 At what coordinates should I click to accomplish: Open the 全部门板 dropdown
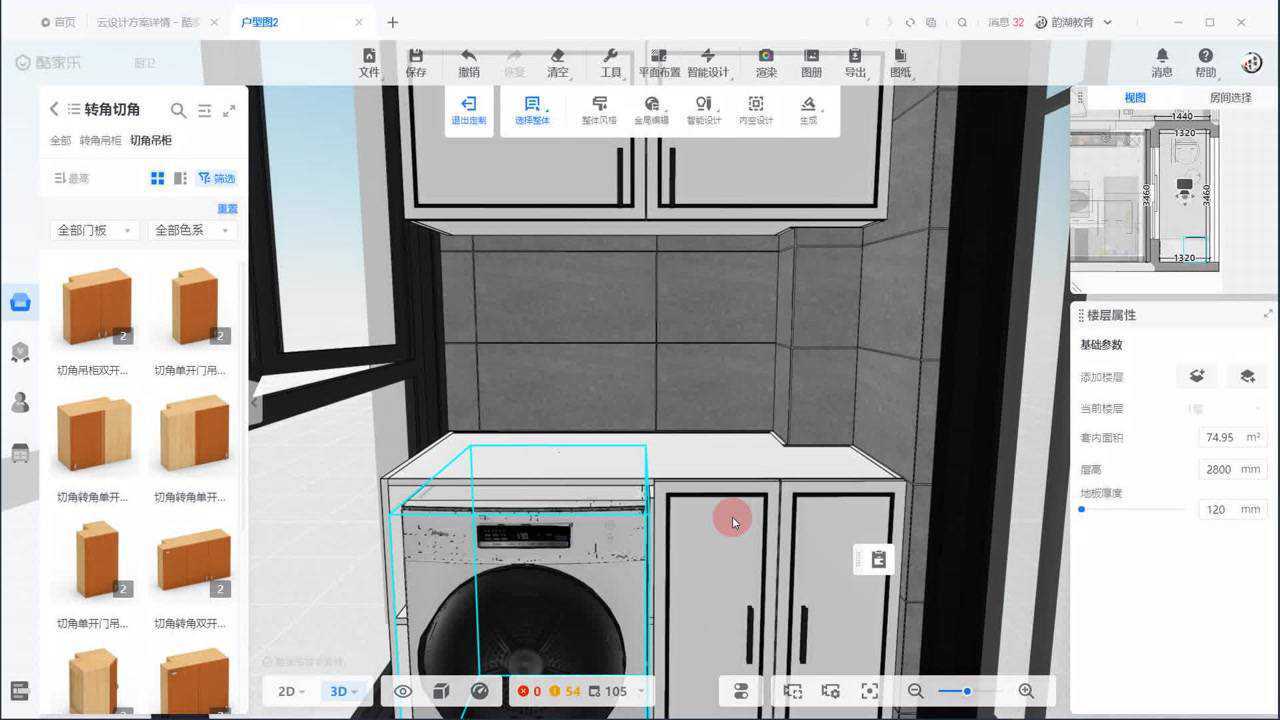pos(94,230)
